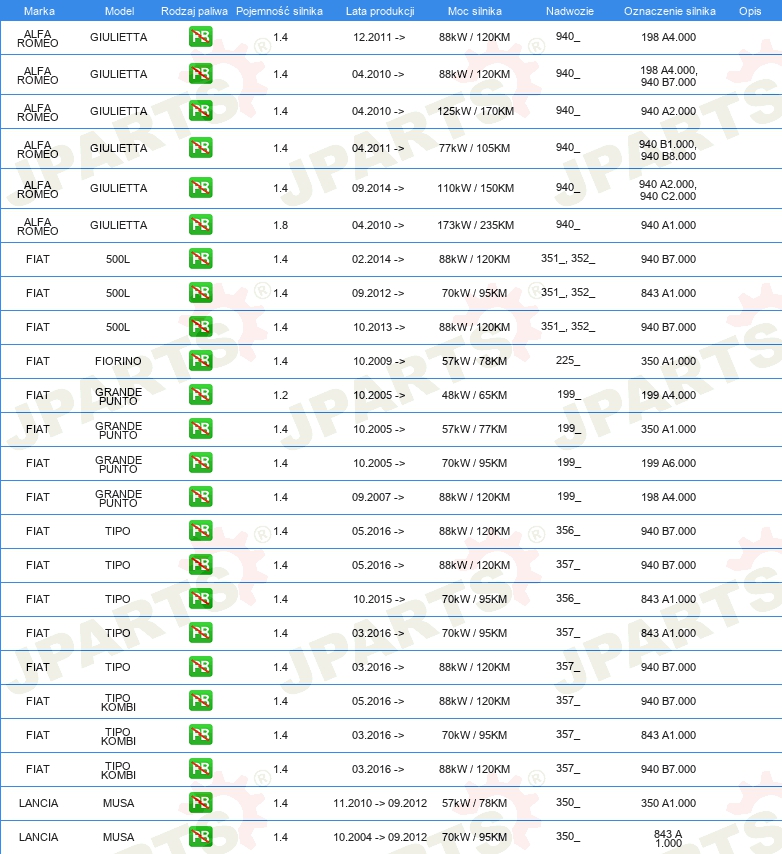Click petrol icon in Grande Punto 57kW / 77KM row

pyautogui.click(x=200, y=429)
